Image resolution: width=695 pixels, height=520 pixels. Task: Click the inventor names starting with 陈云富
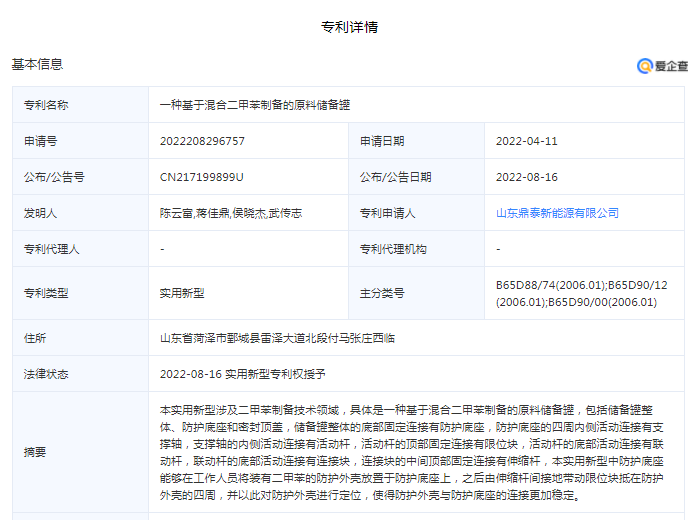(230, 213)
